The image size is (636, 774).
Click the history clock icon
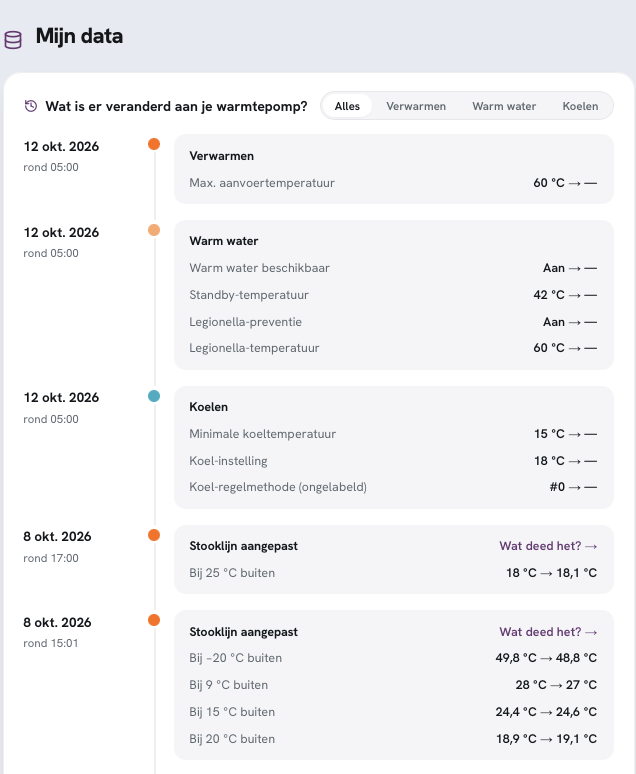click(x=31, y=106)
